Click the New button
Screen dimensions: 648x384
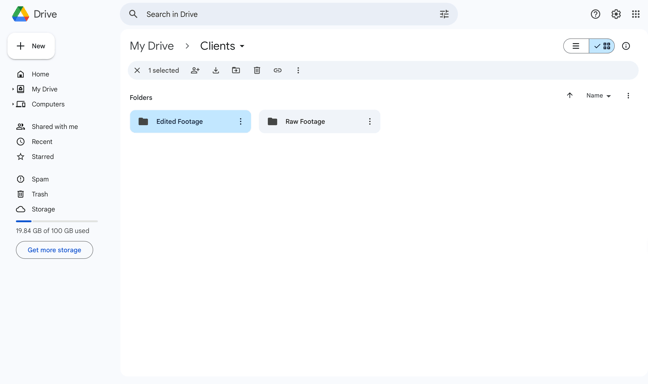click(x=31, y=46)
